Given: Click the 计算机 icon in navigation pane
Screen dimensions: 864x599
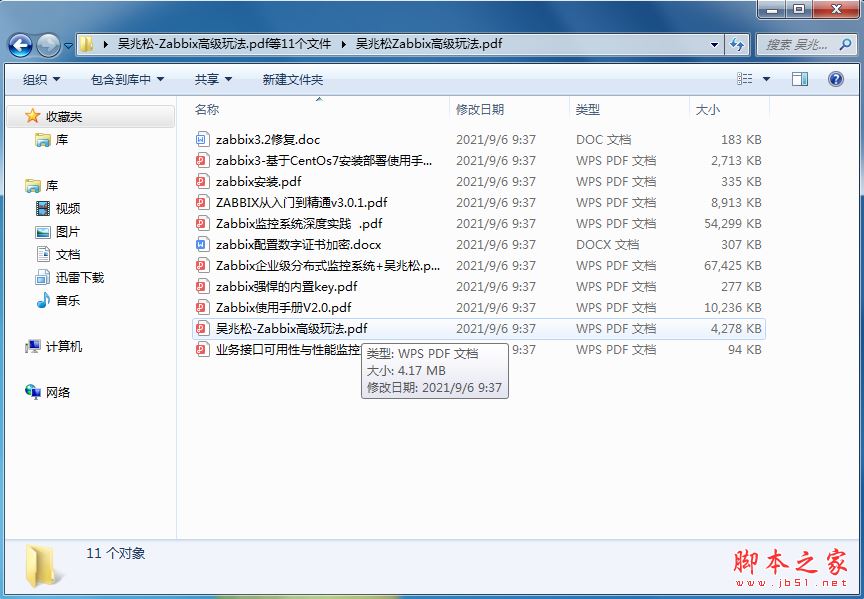Looking at the screenshot, I should coord(33,346).
